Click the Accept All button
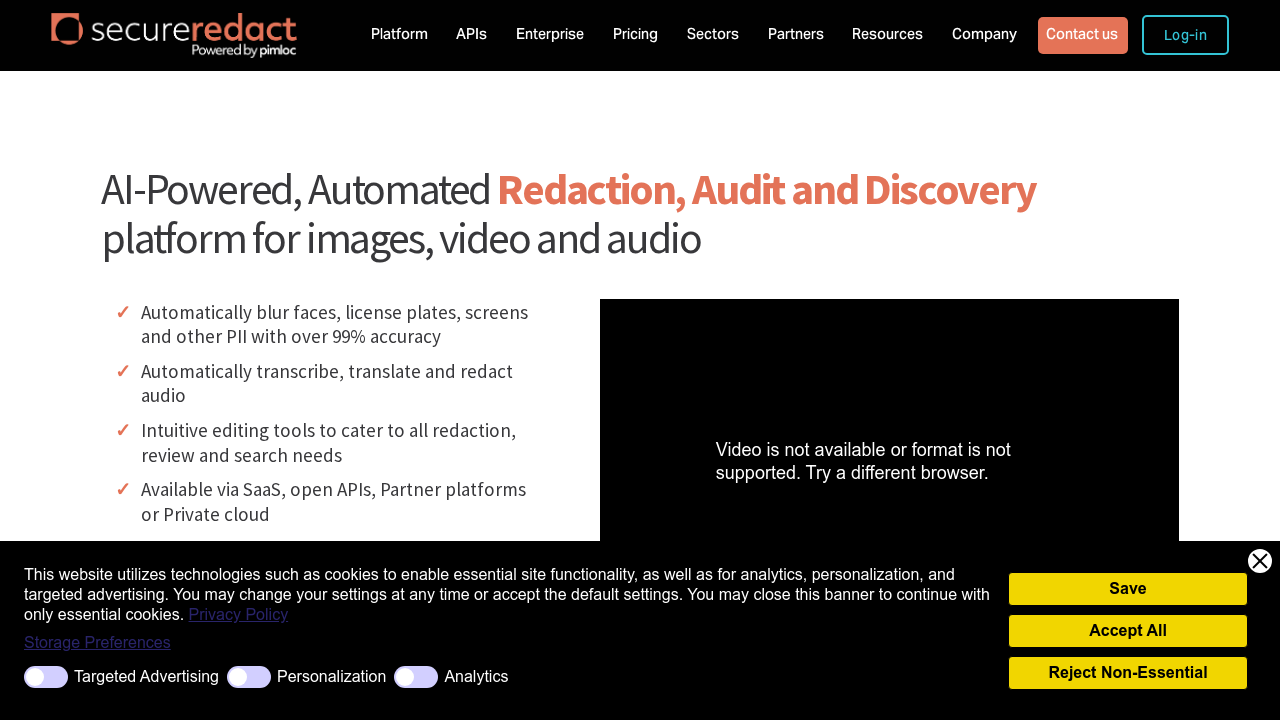 pyautogui.click(x=1127, y=631)
